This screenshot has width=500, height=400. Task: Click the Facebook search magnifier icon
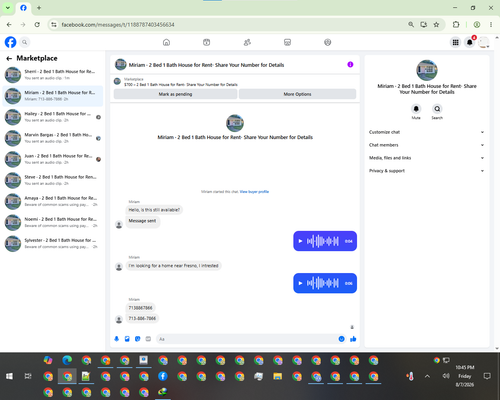pyautogui.click(x=25, y=42)
